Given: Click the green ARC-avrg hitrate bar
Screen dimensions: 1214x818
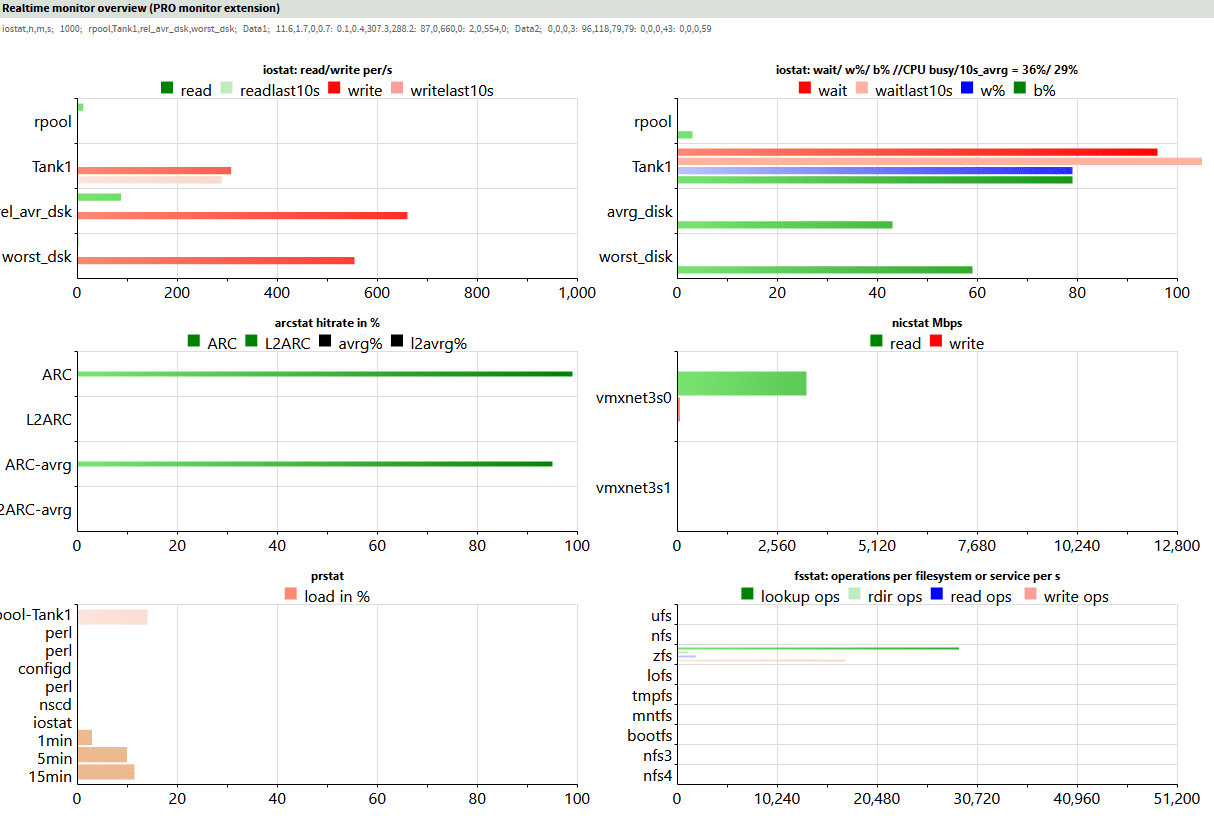Looking at the screenshot, I should pos(315,464).
